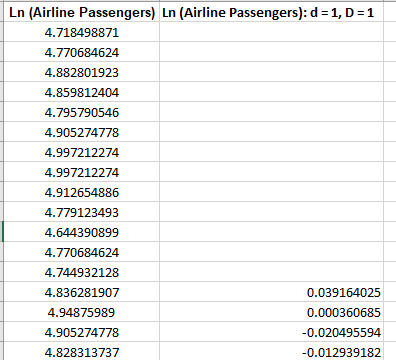The image size is (396, 360).
Task: Click the cell showing 0.000360685
Action: click(271, 312)
